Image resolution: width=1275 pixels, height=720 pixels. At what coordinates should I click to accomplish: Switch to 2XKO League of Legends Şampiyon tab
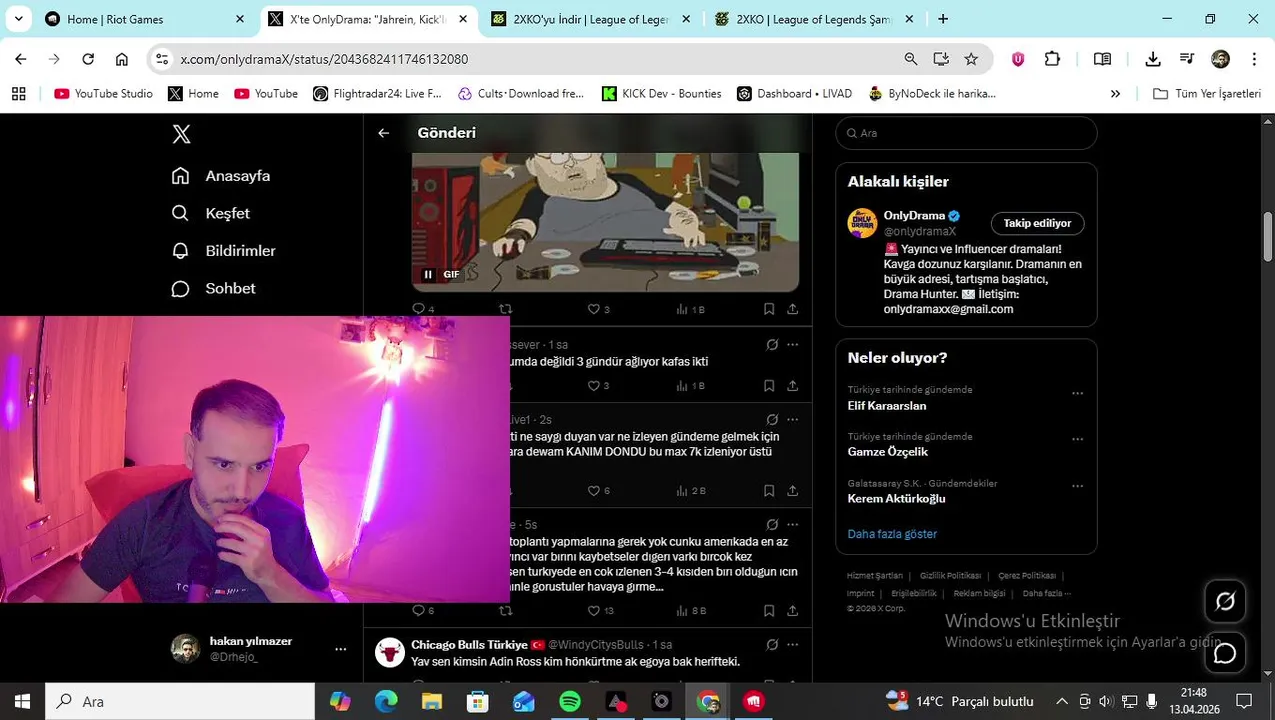pyautogui.click(x=813, y=19)
